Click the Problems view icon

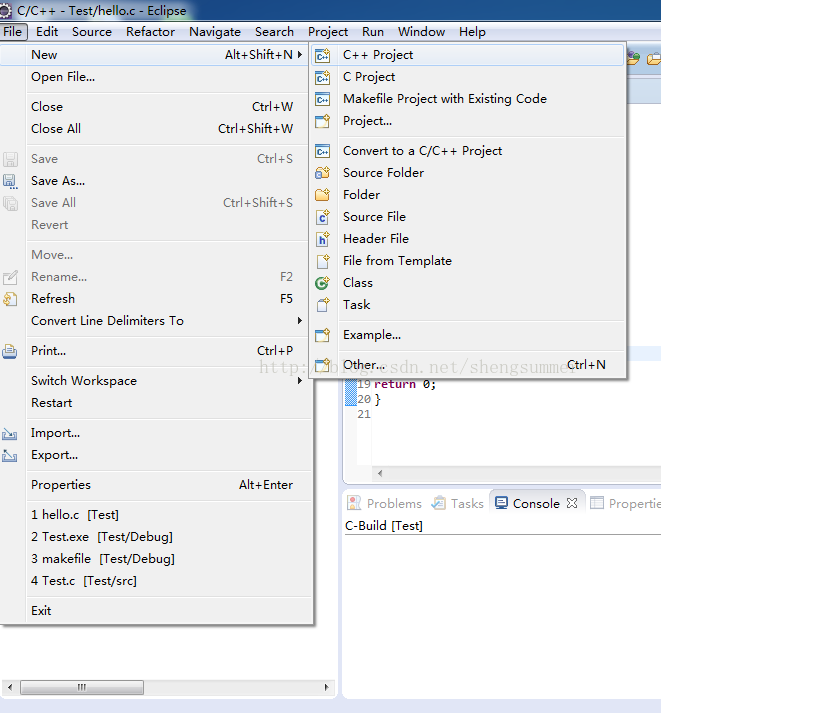(x=354, y=503)
